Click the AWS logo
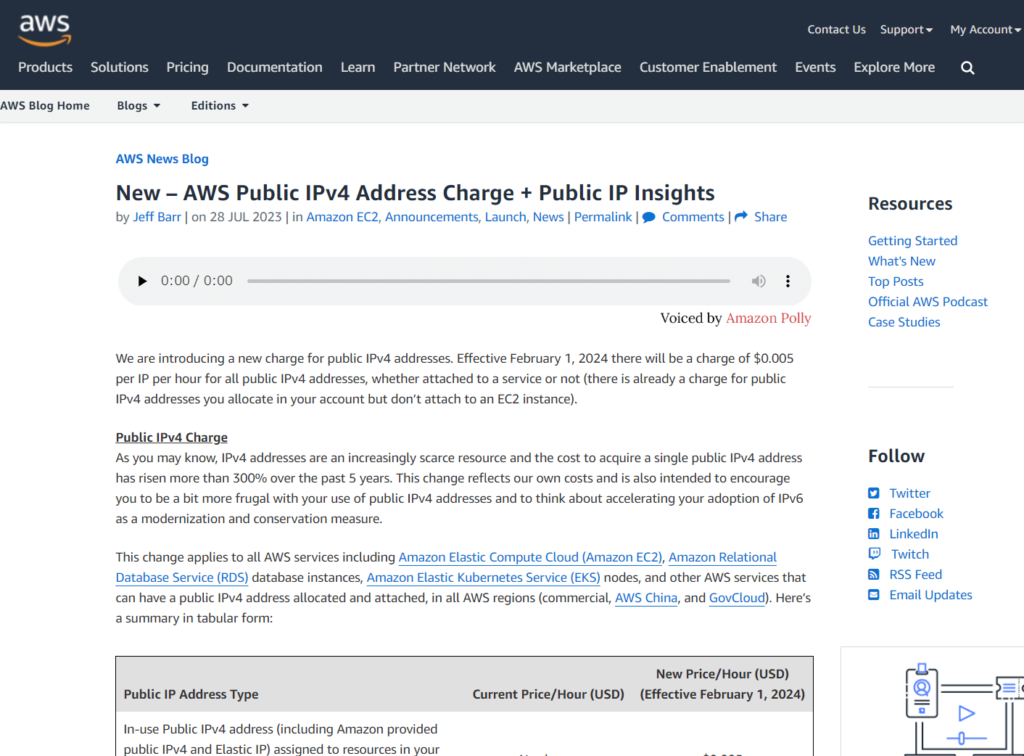 click(x=44, y=29)
